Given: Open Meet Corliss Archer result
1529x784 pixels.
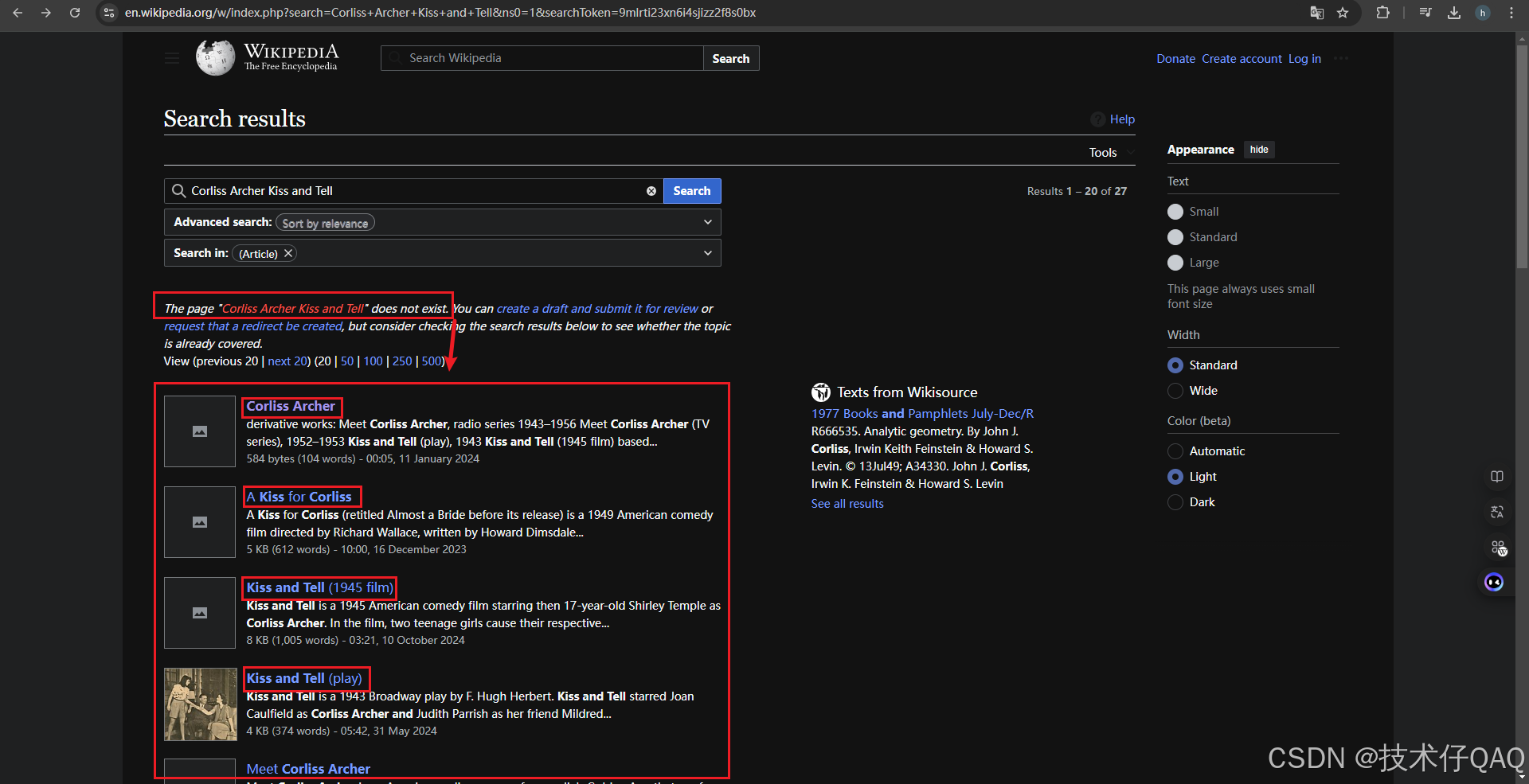Looking at the screenshot, I should [308, 769].
